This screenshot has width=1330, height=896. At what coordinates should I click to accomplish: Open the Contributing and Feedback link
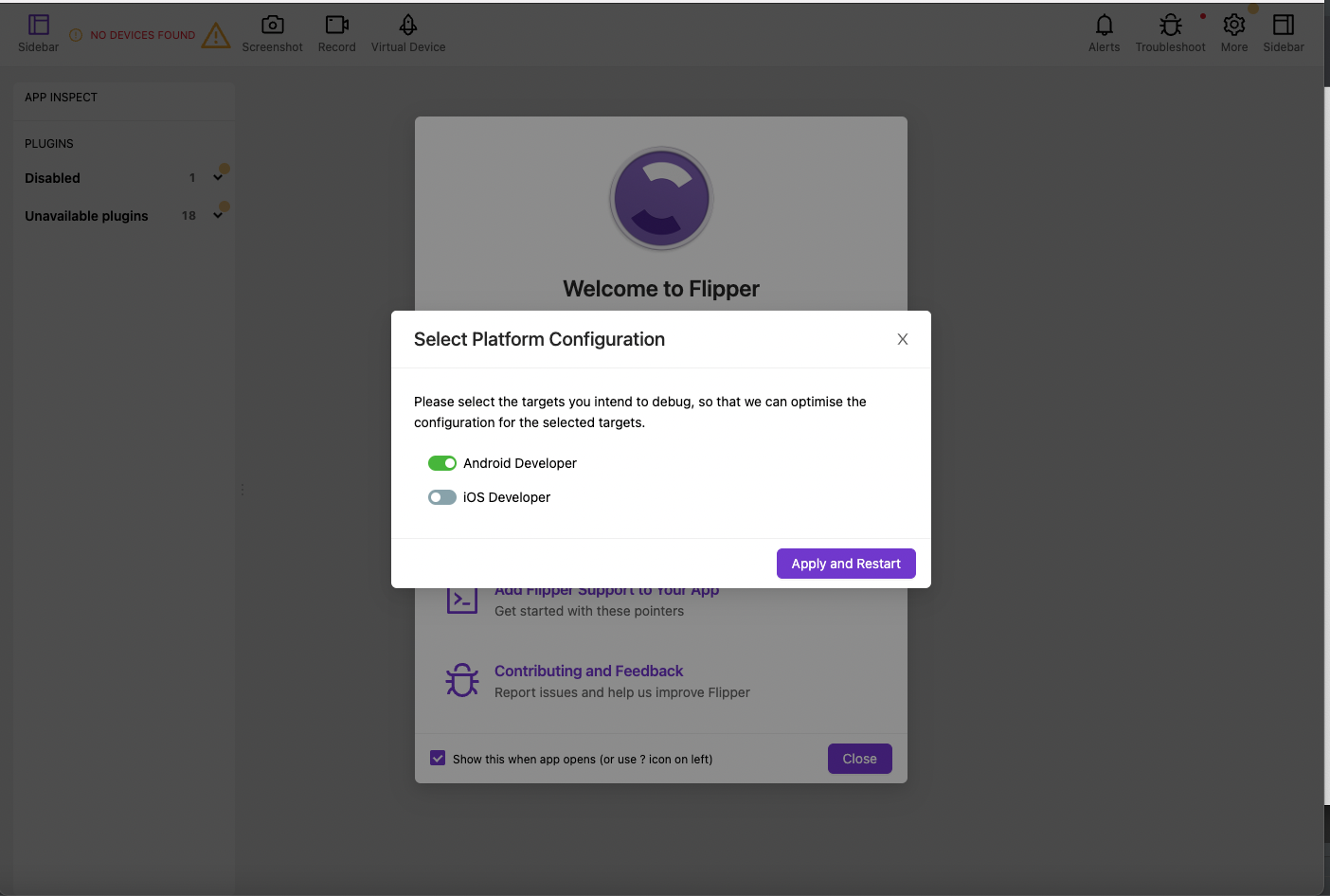coord(588,671)
